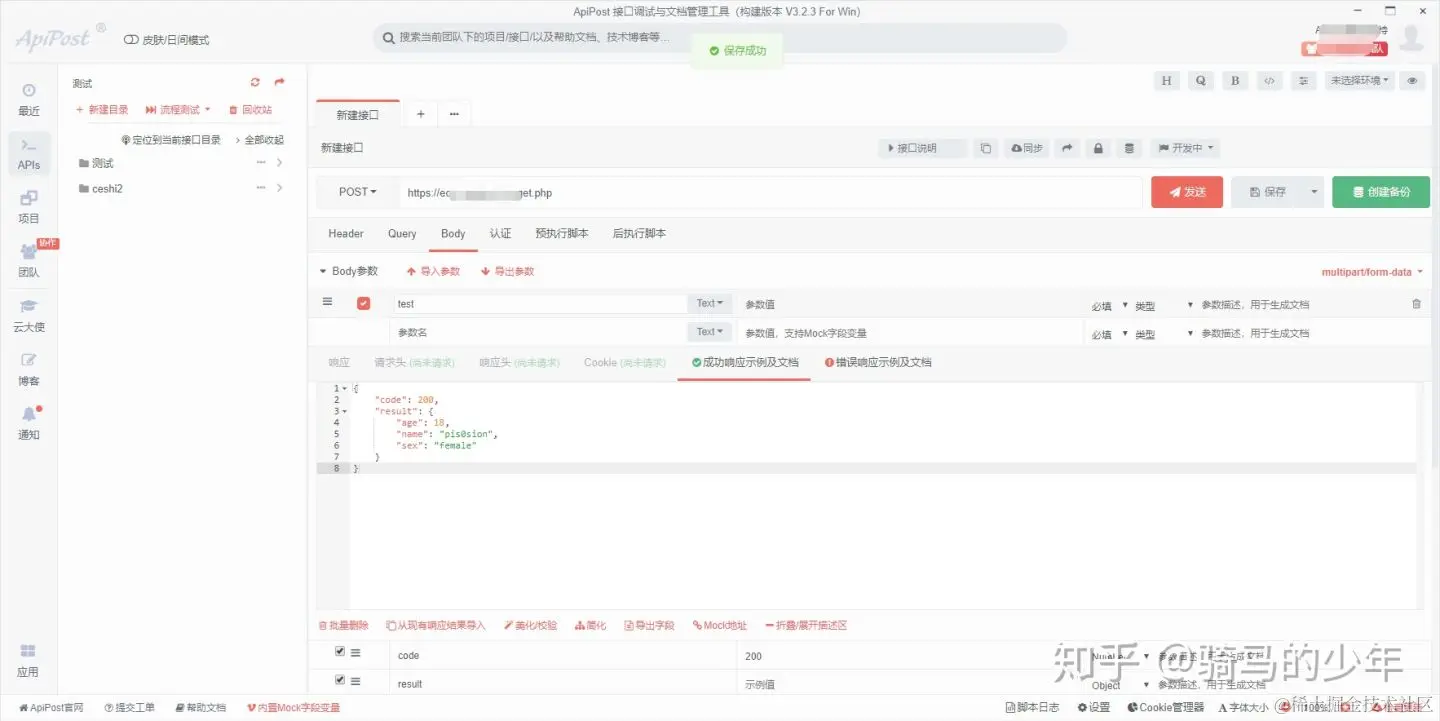Click the red 发送 send button
Screen dimensions: 1440x721
click(x=1187, y=192)
